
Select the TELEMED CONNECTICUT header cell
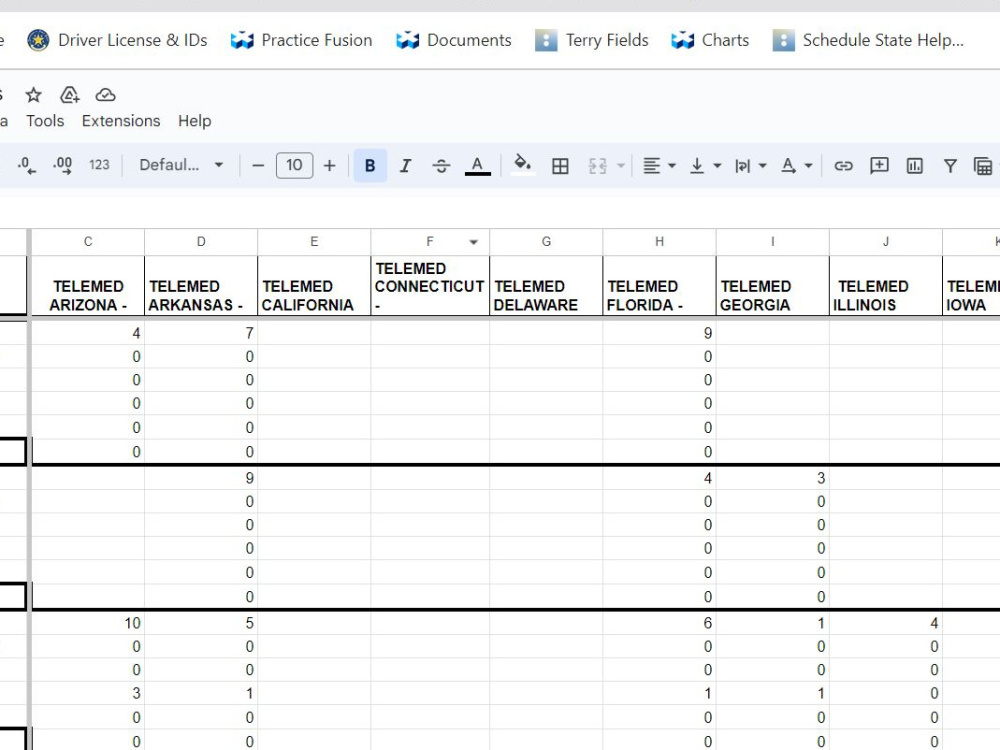[430, 286]
